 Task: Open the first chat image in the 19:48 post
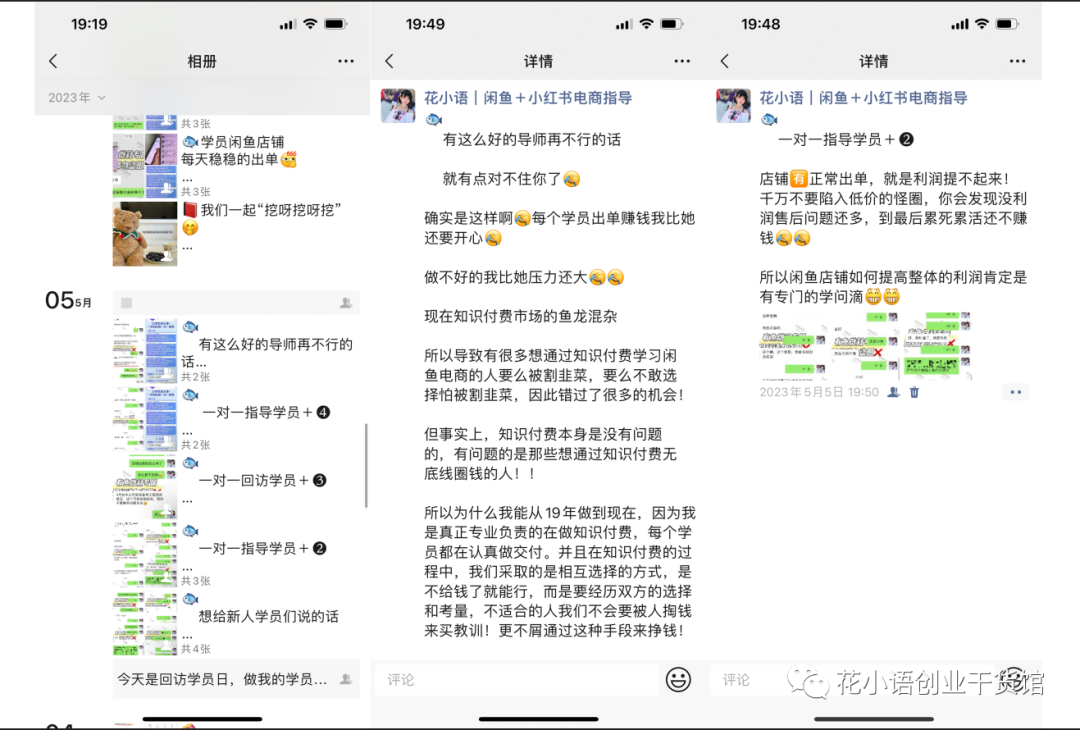[x=793, y=346]
